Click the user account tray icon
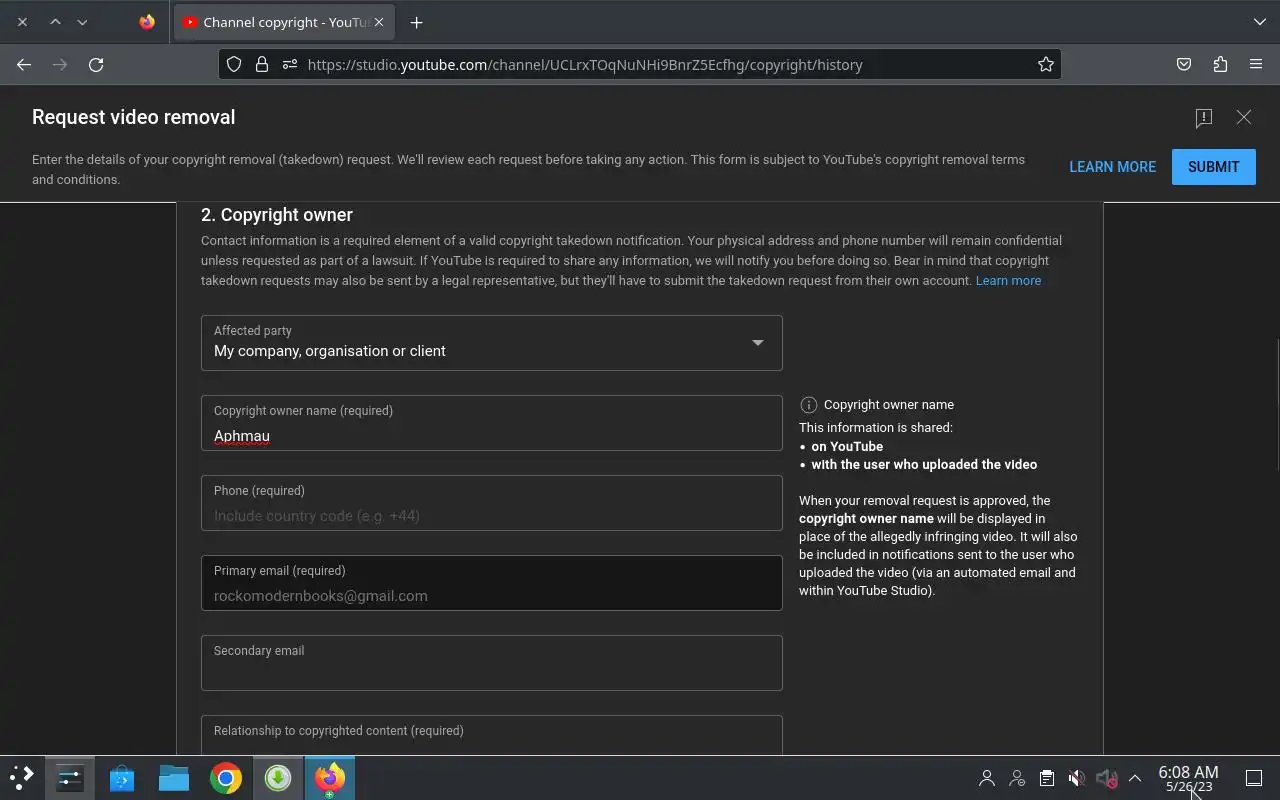Image resolution: width=1280 pixels, height=800 pixels. click(x=987, y=778)
